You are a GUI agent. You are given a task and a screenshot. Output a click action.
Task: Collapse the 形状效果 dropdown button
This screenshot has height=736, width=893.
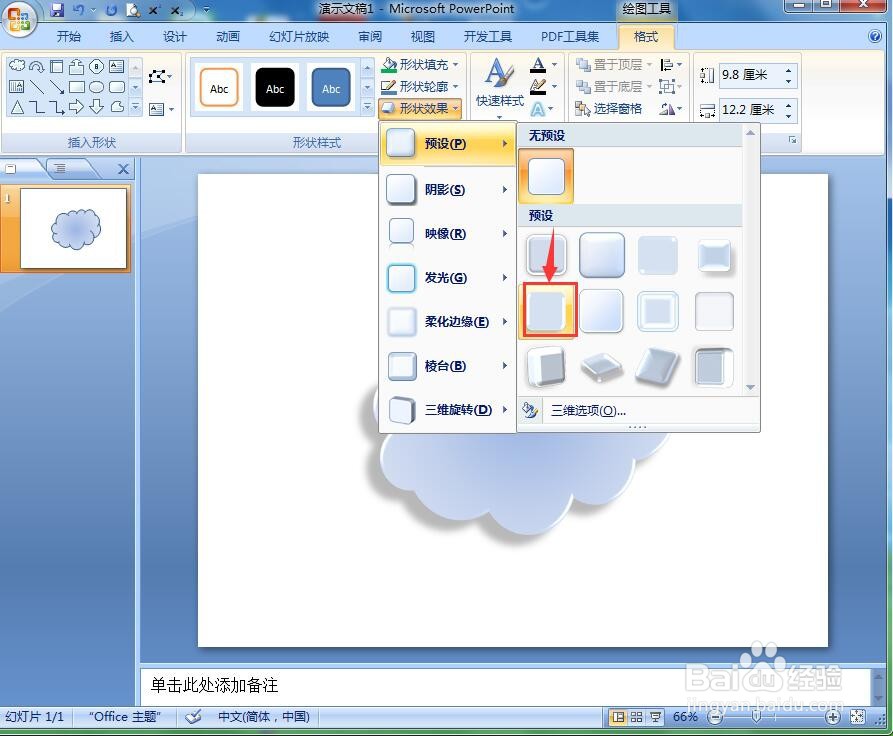coord(420,108)
